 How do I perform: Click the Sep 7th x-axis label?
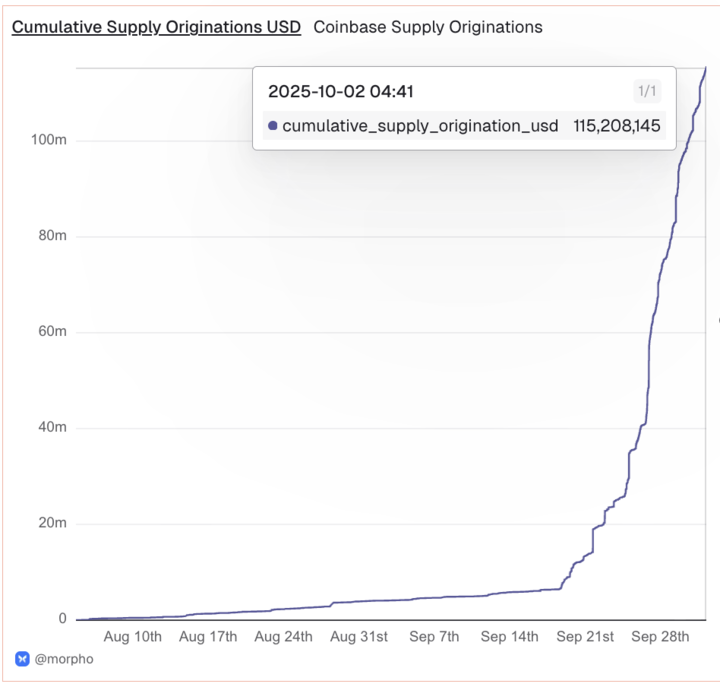pos(434,636)
